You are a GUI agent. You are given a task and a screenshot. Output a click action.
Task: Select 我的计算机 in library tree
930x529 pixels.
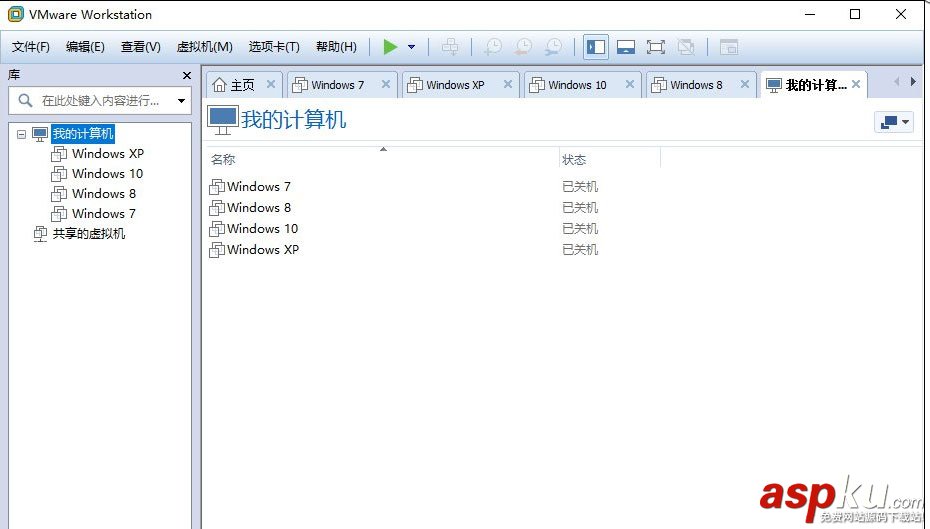point(82,133)
